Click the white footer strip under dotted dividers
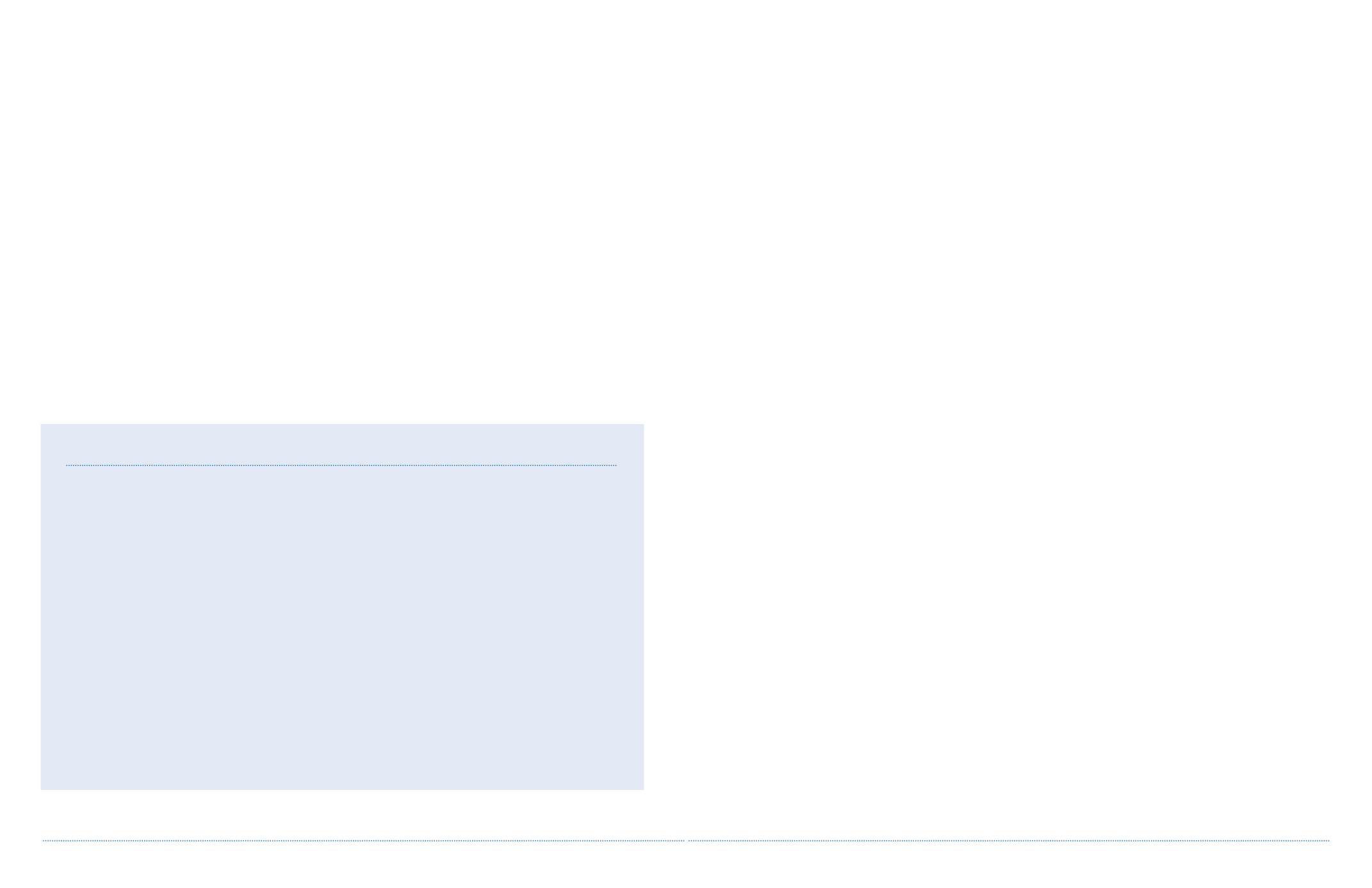Screen dimensions: 1372x888 (686, 865)
